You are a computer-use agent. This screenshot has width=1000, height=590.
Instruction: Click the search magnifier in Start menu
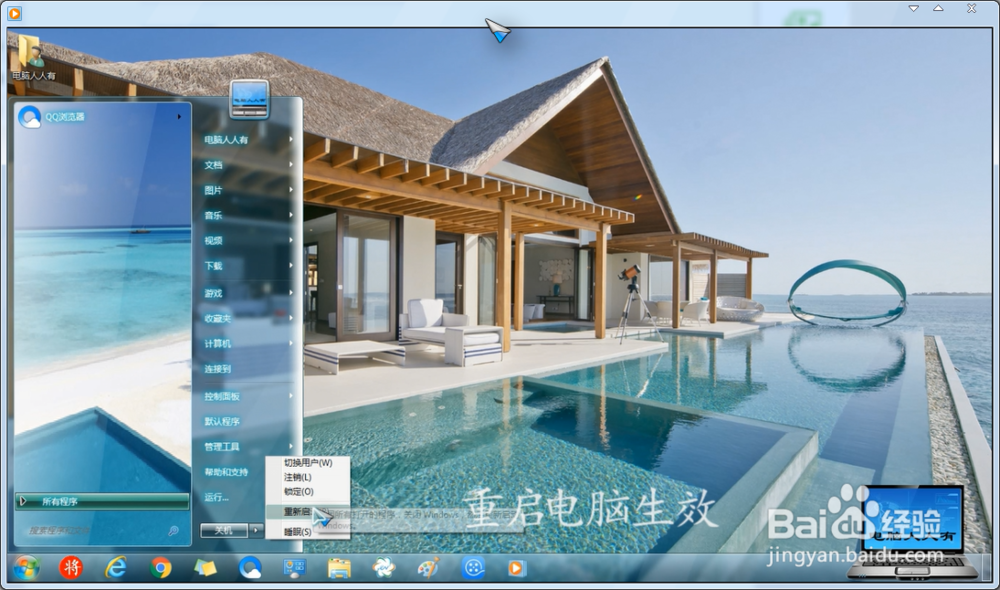173,531
